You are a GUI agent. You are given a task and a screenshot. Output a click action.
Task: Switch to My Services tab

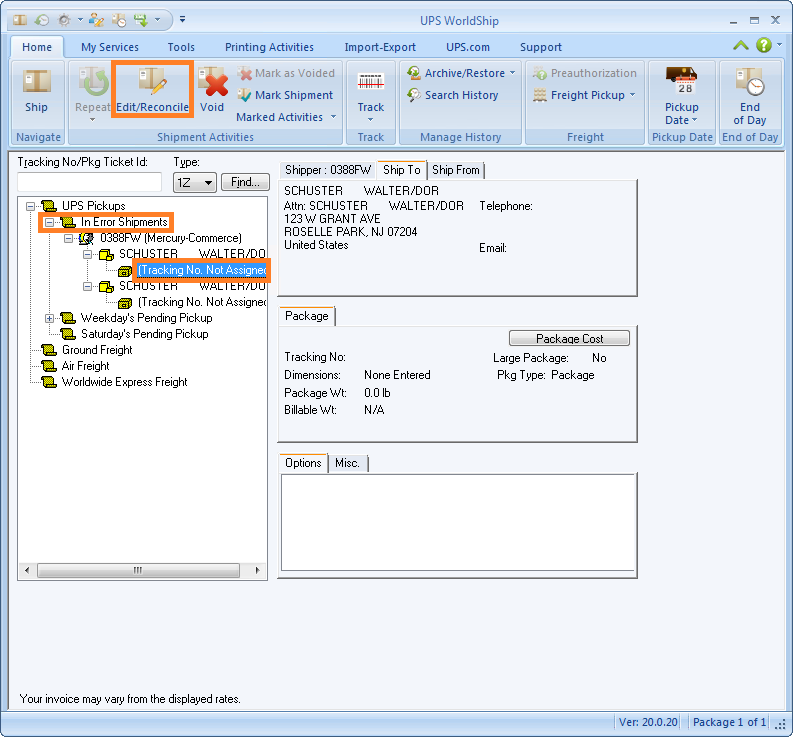click(110, 47)
